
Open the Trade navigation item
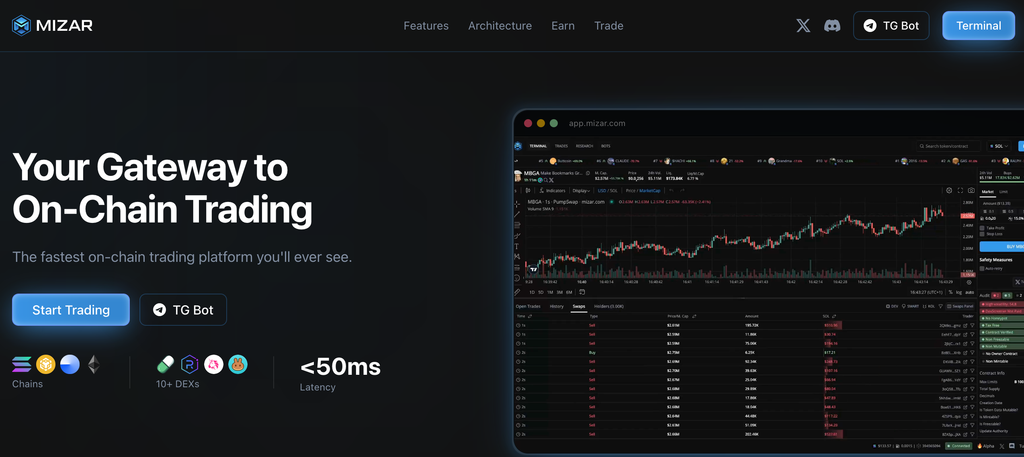tap(609, 26)
